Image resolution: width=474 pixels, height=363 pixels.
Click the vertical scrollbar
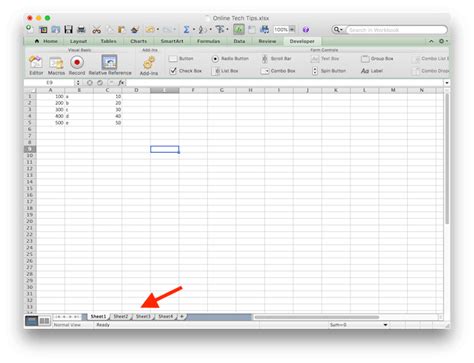(447, 159)
